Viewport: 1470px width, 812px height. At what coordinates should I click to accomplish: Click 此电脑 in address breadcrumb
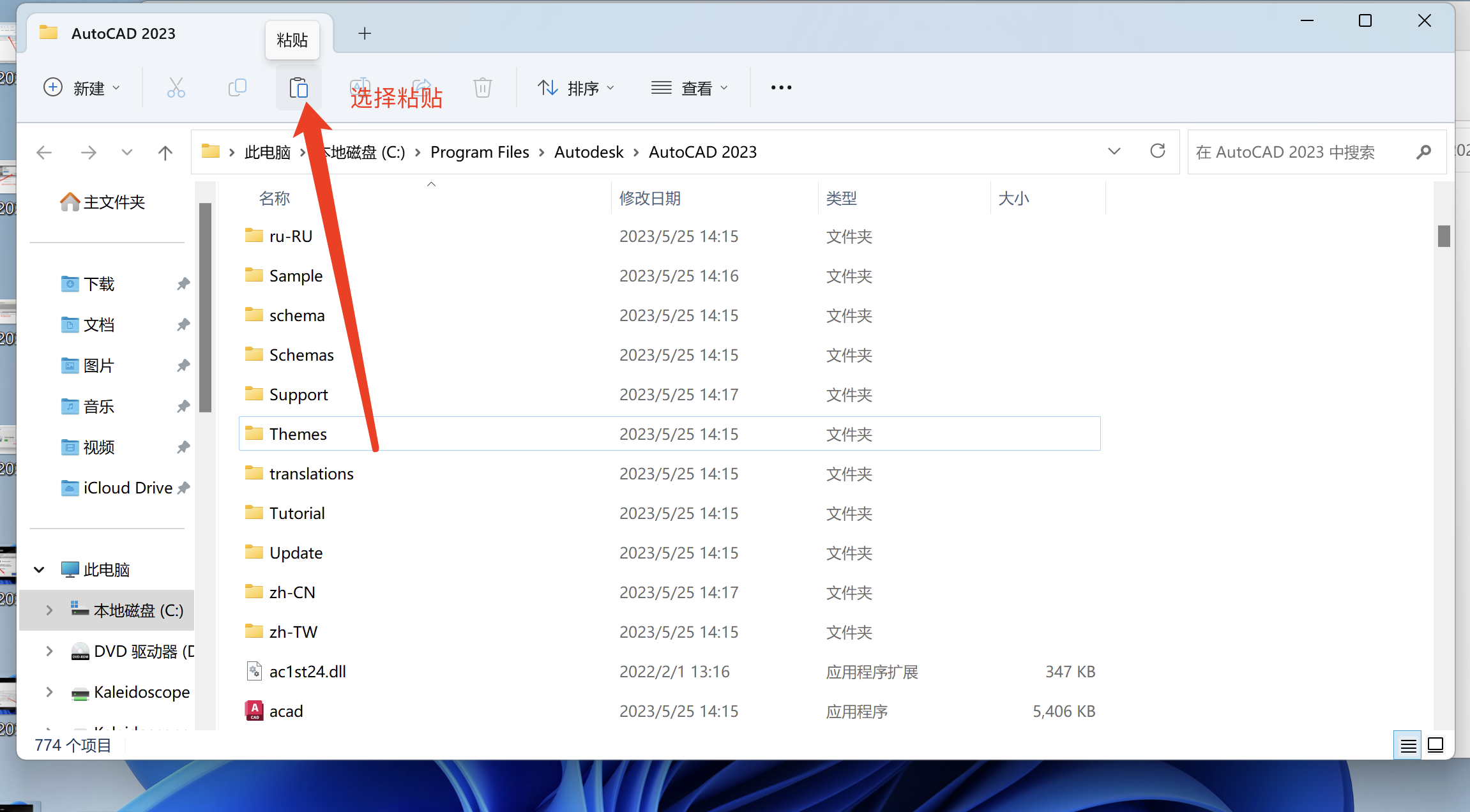[x=267, y=152]
